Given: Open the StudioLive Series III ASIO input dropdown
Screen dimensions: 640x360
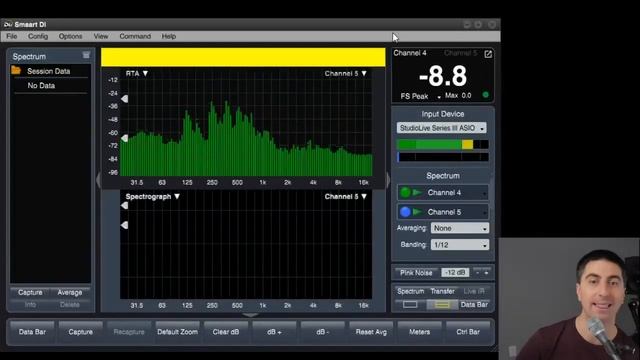Looking at the screenshot, I should (441, 128).
